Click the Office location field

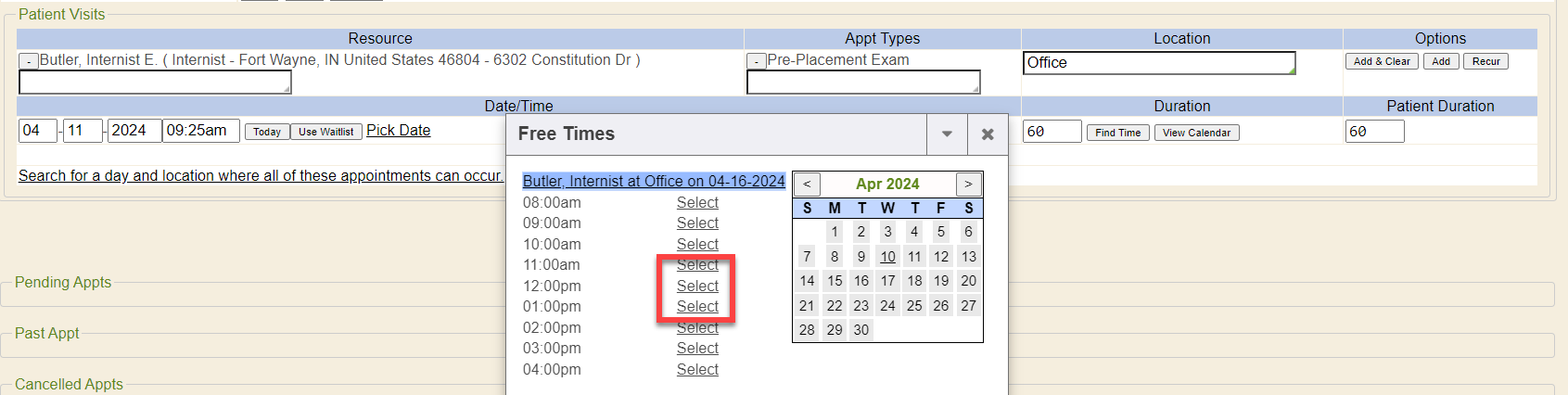coord(1159,63)
